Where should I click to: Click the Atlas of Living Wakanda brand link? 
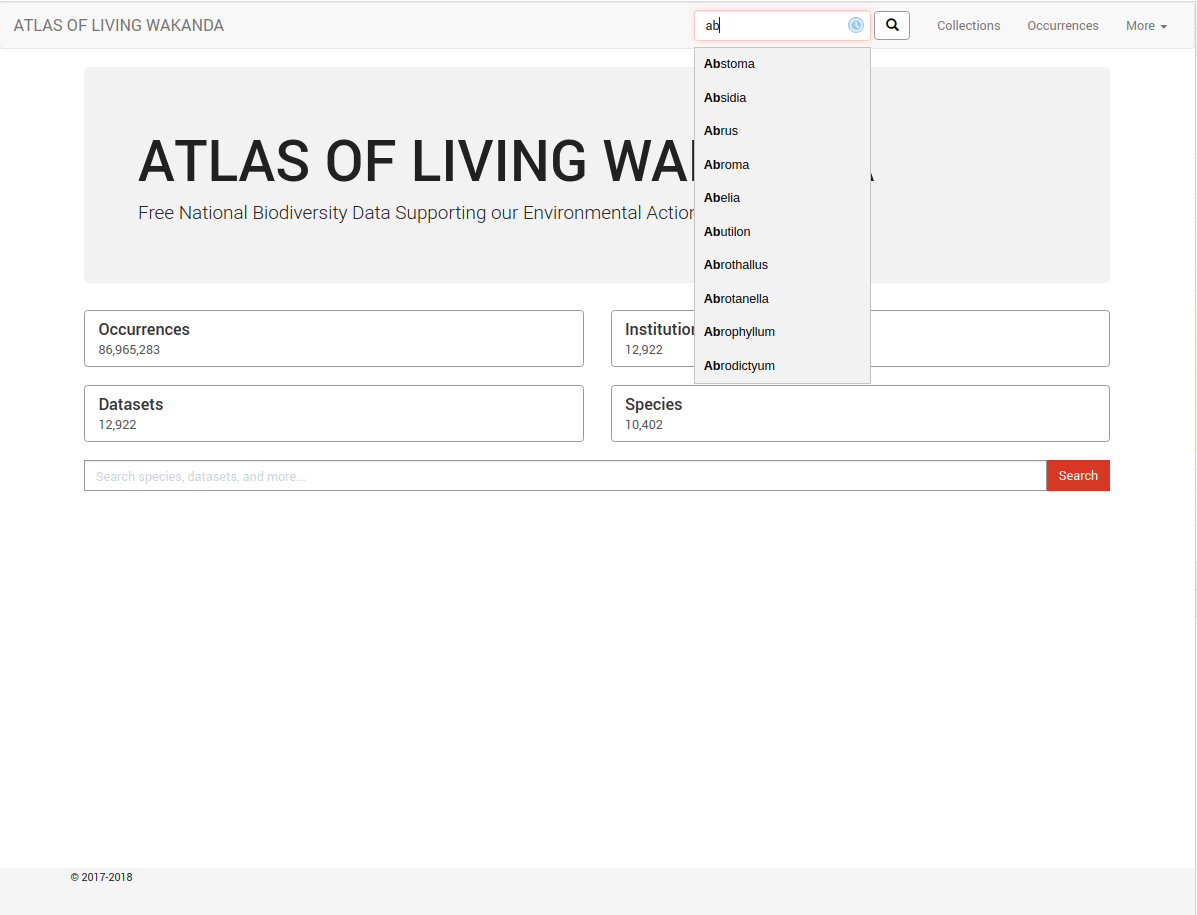coord(118,25)
